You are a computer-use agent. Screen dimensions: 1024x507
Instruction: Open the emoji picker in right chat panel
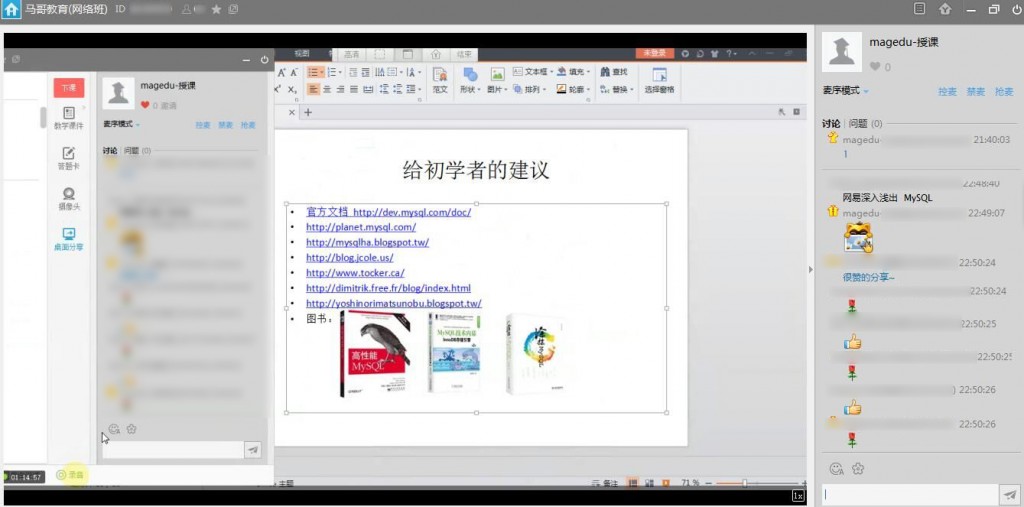click(x=836, y=468)
